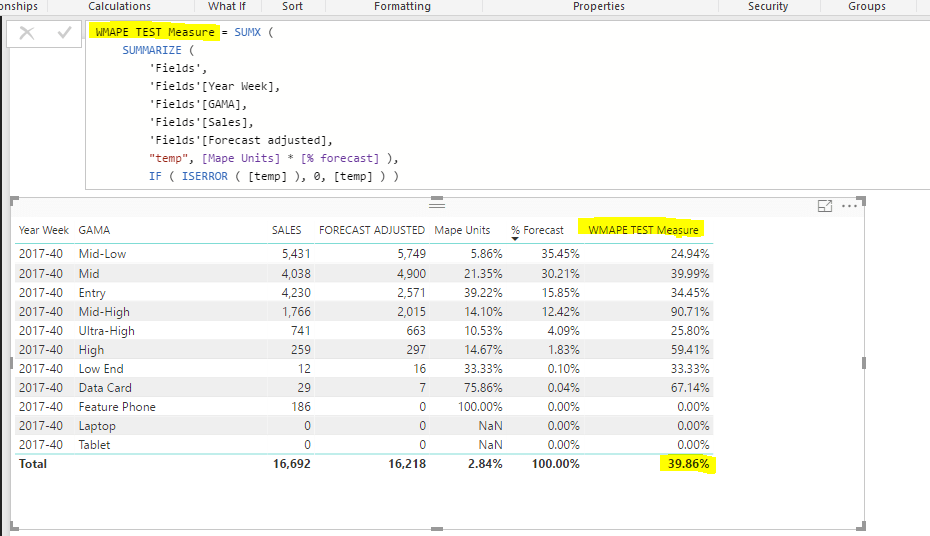Click total sales value 16,692

coord(291,464)
